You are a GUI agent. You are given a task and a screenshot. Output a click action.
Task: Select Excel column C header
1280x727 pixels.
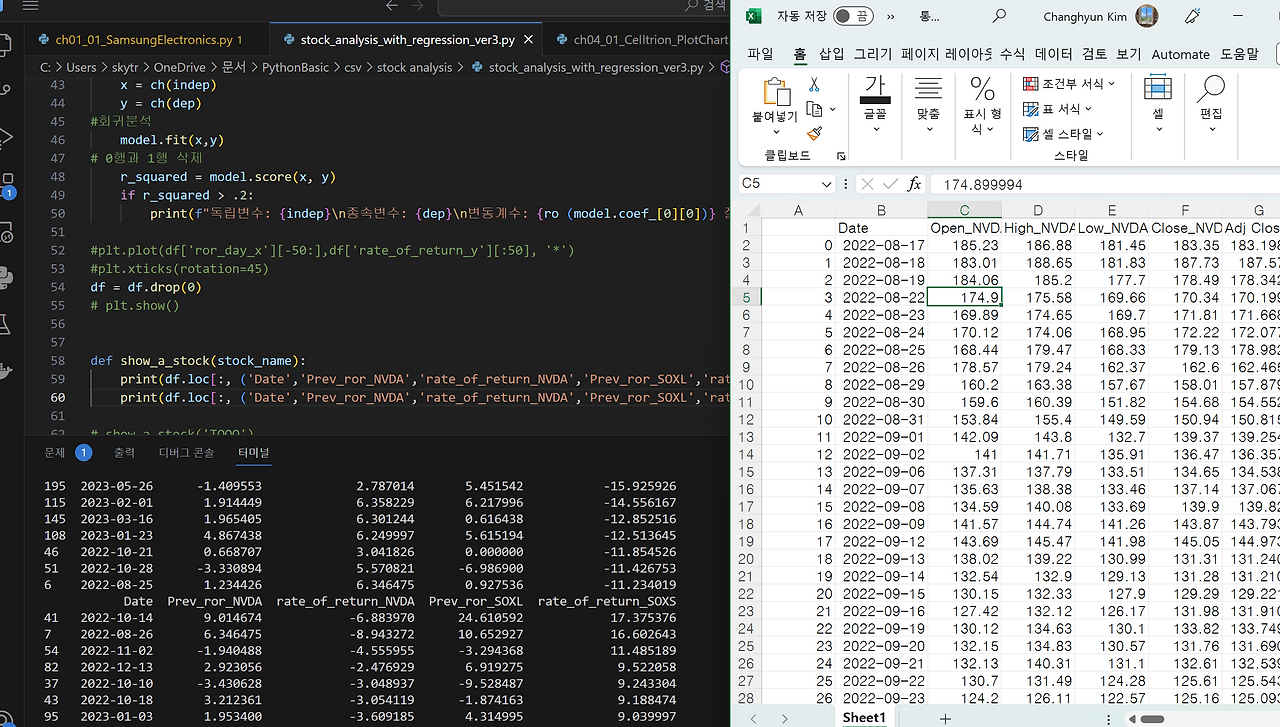(x=964, y=210)
